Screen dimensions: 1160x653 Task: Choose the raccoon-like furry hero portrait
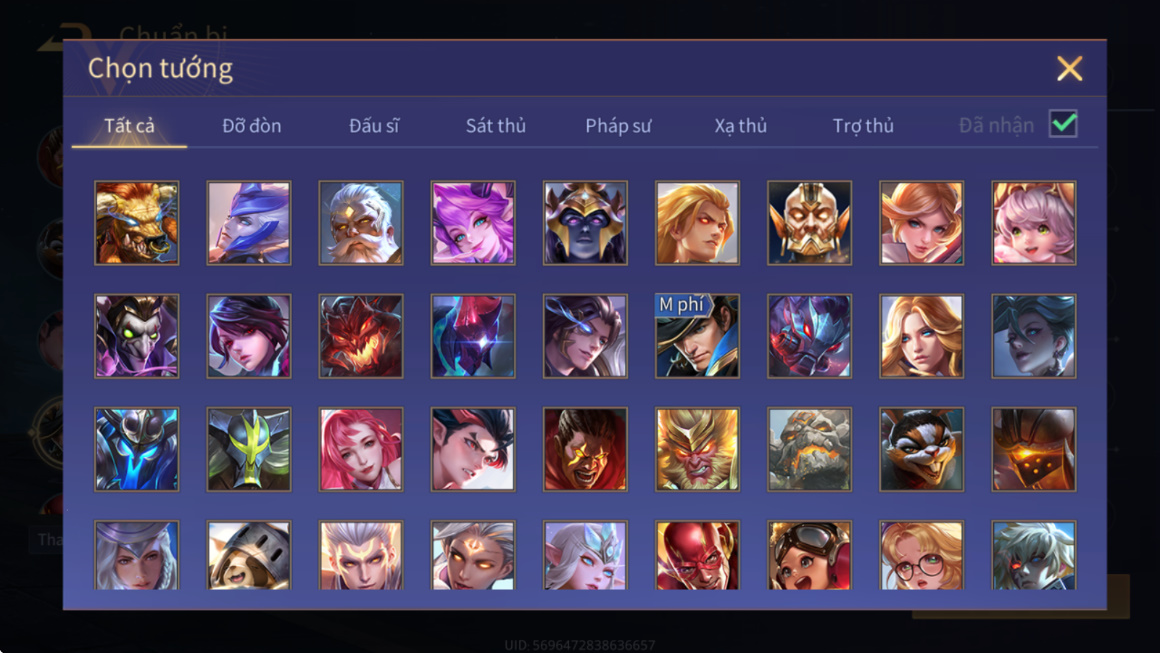(922, 449)
